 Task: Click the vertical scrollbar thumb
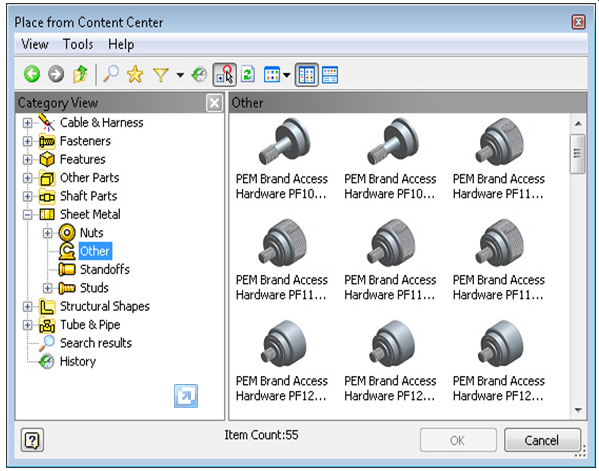[x=577, y=154]
